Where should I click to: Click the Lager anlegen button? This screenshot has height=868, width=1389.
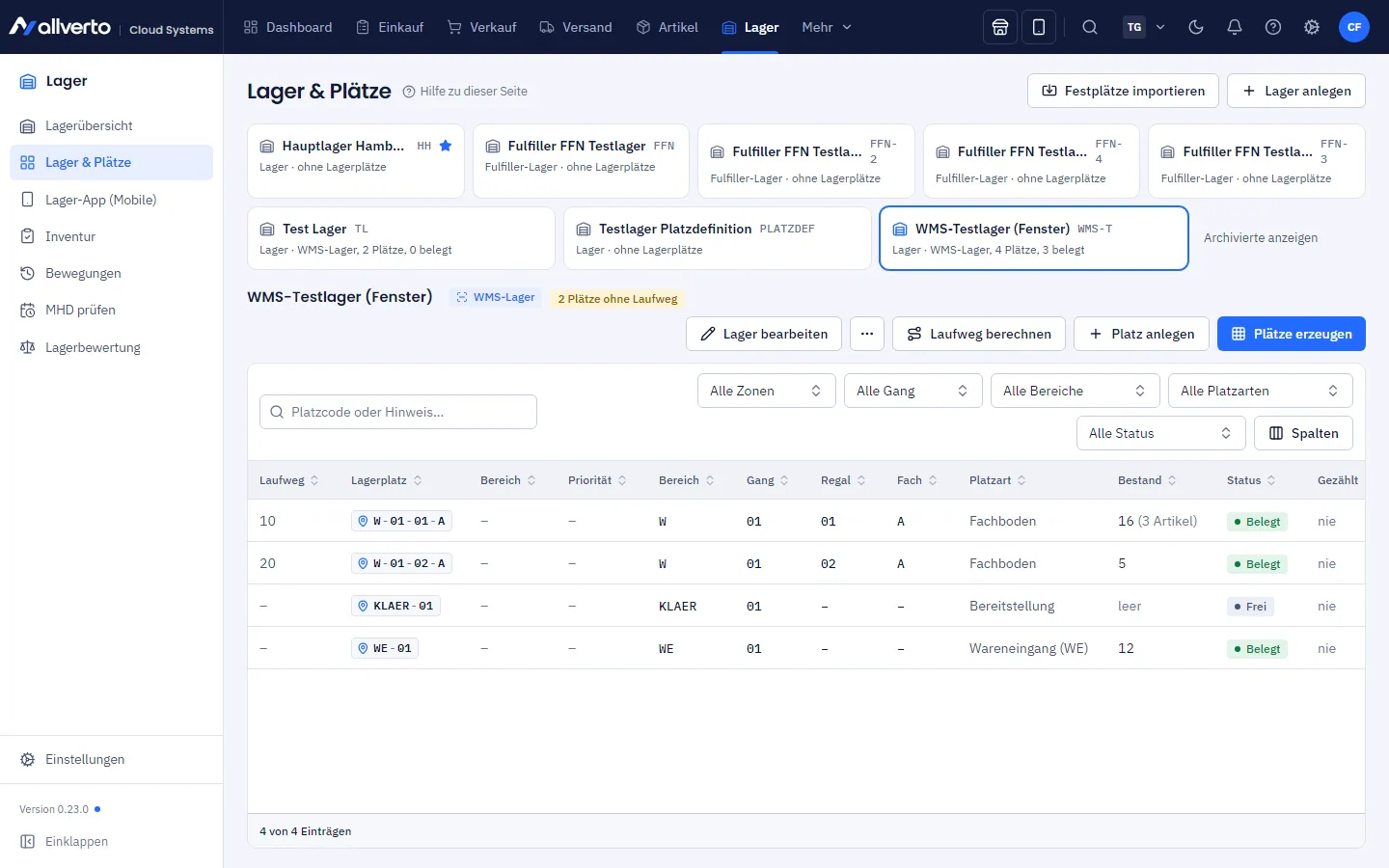click(x=1296, y=91)
